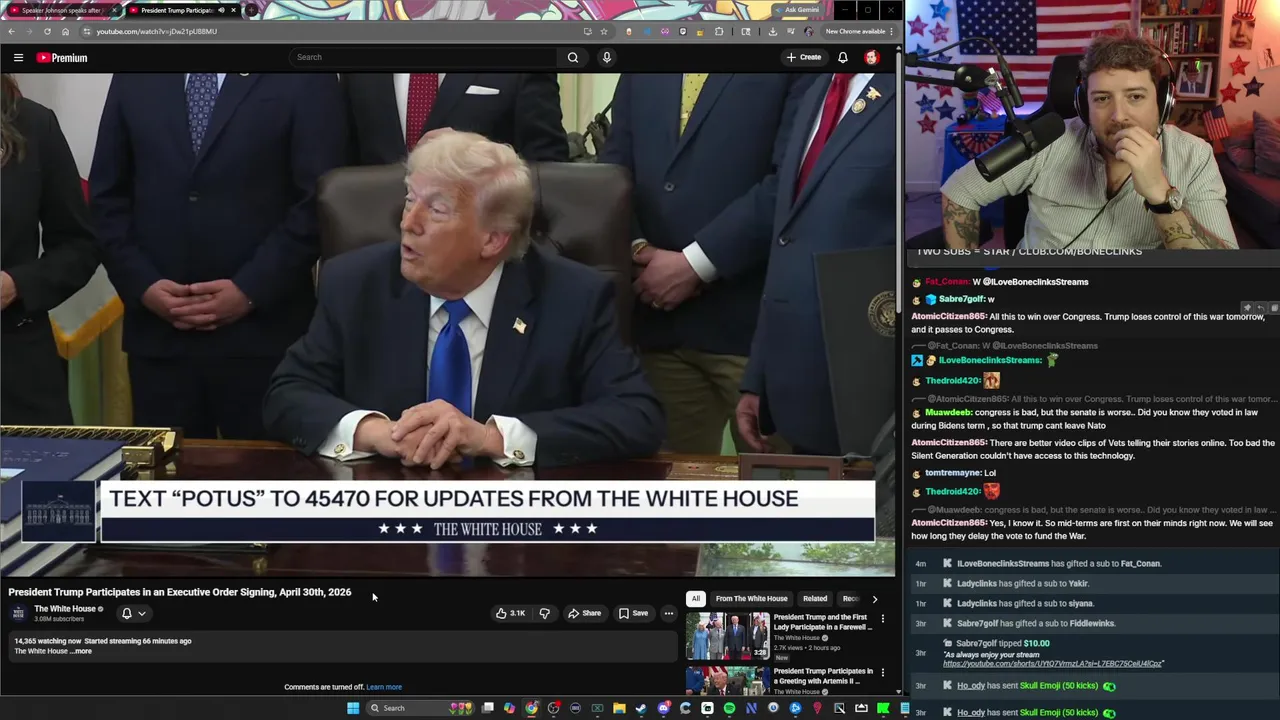Open File Explorer from the taskbar

[619, 708]
